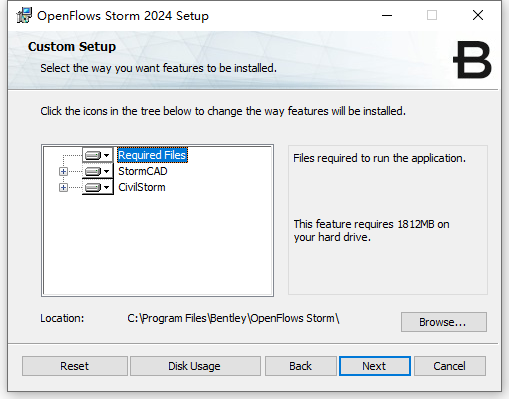Click the Reset button
This screenshot has height=399, width=509.
click(75, 366)
